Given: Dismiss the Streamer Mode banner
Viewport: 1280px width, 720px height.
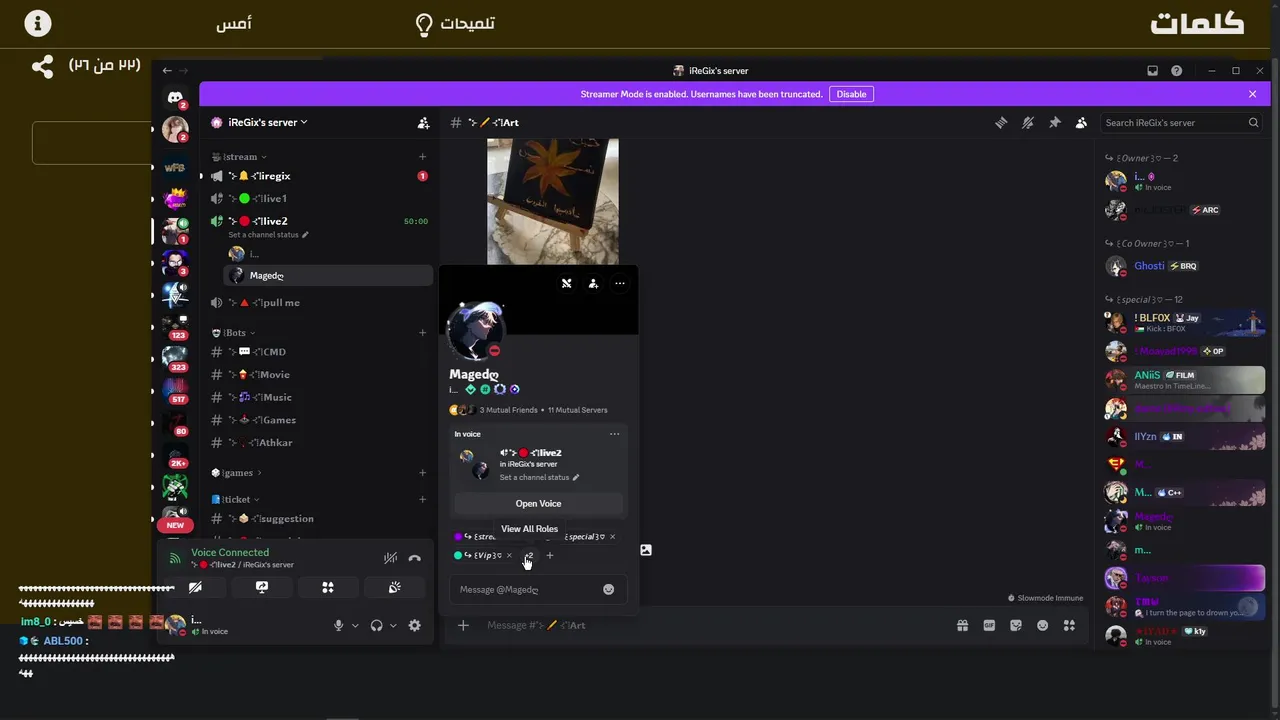Looking at the screenshot, I should 1252,94.
